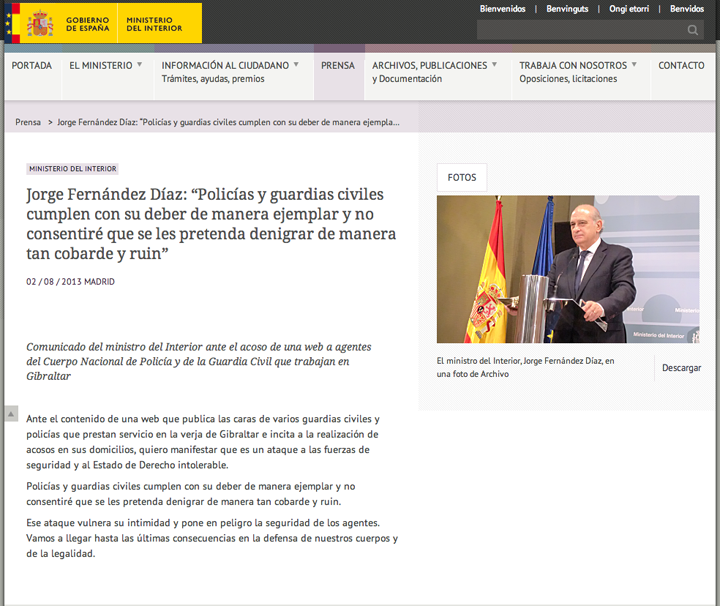Click the photo caption 'El ministro del Interior'

[525, 367]
